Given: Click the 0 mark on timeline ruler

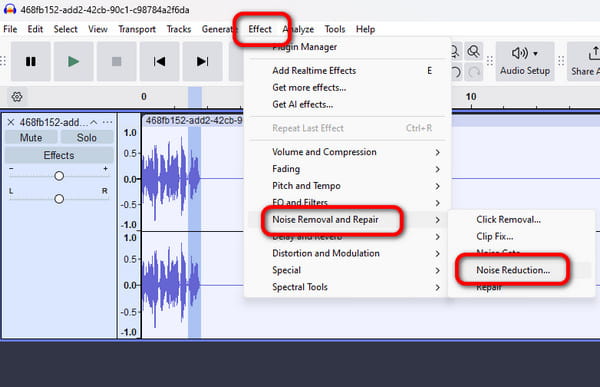Looking at the screenshot, I should 144,97.
